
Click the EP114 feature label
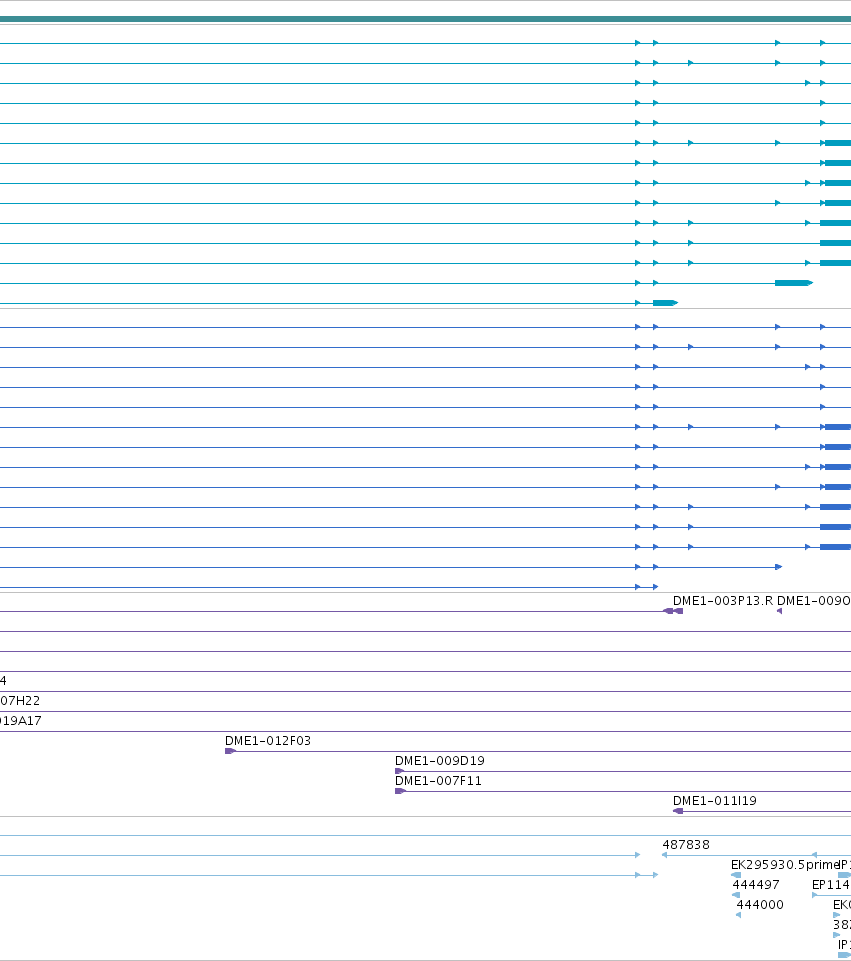pyautogui.click(x=830, y=884)
